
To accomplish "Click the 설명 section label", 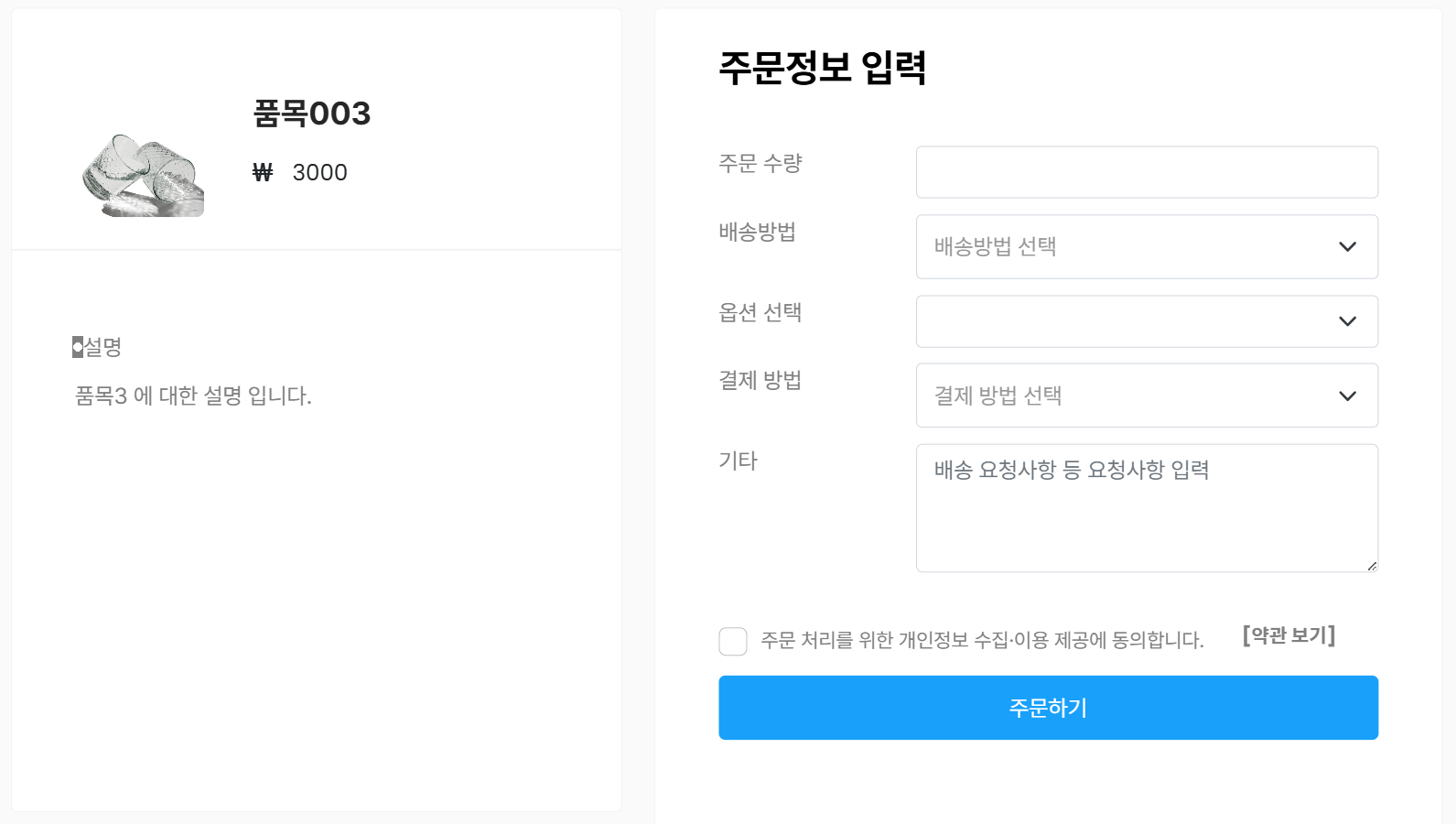I will pos(101,347).
